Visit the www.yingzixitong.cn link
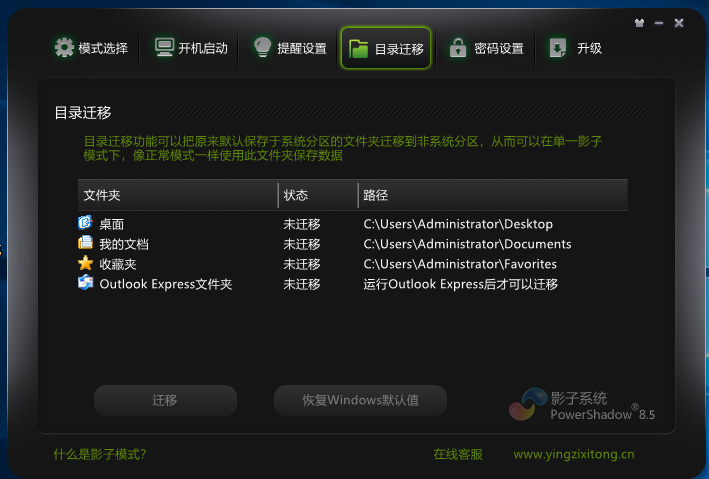 574,454
